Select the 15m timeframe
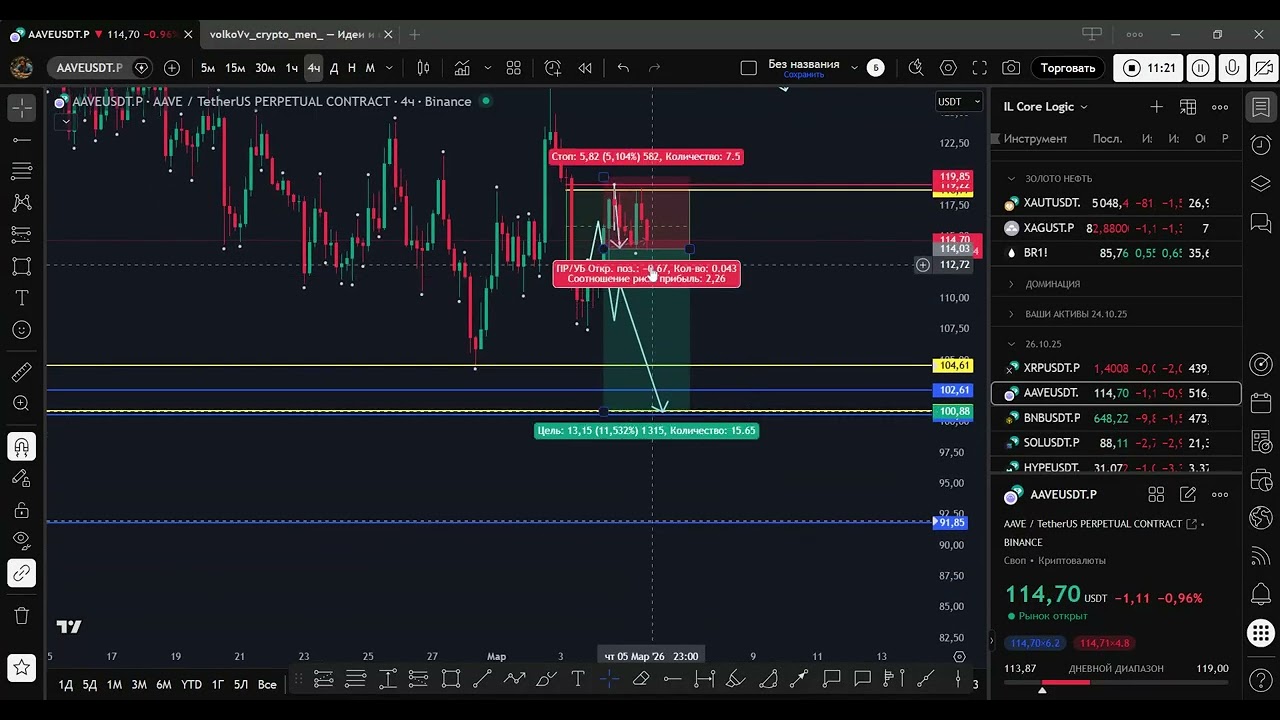1280x720 pixels. [x=235, y=68]
